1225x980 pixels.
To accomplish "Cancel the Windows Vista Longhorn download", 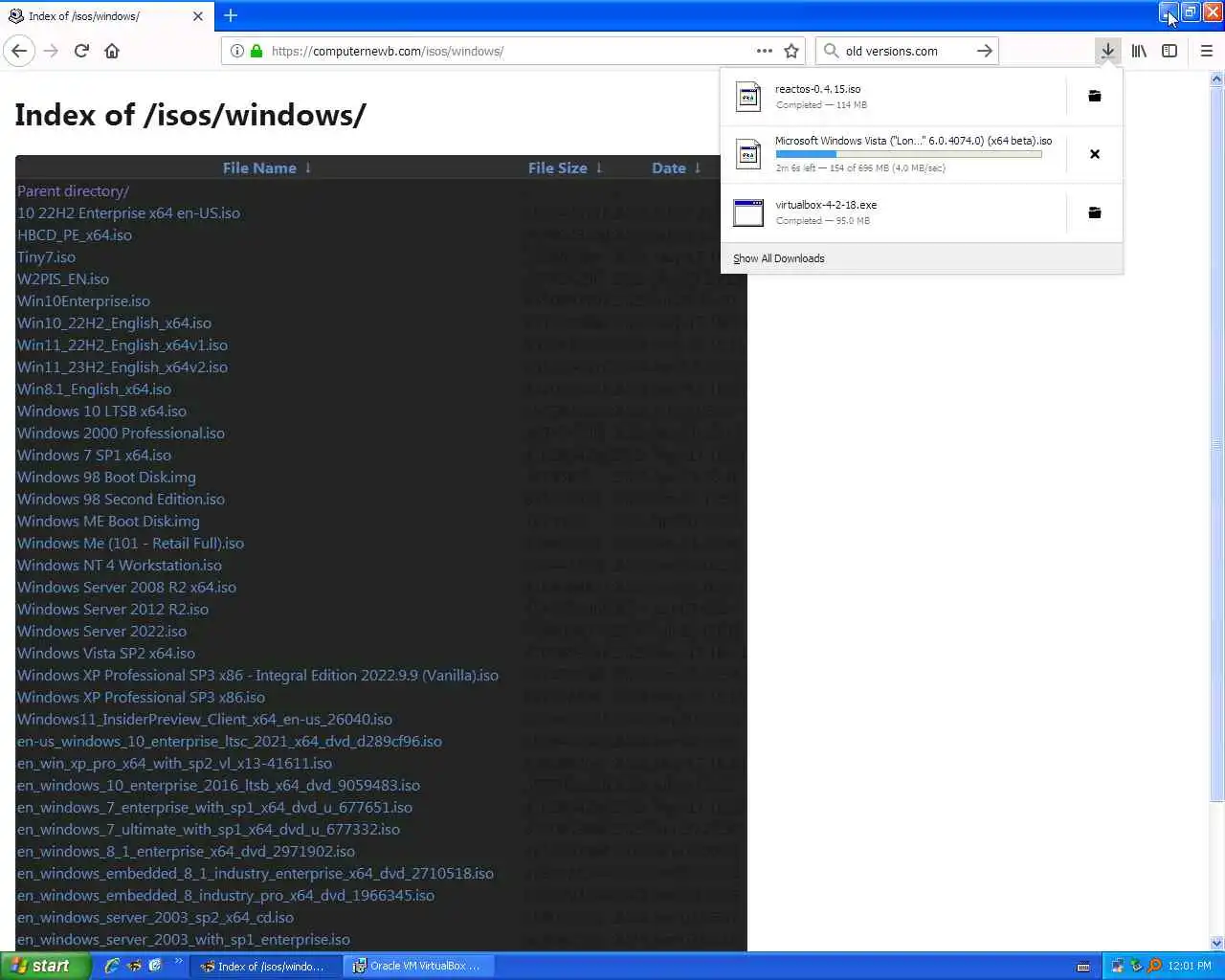I will (1094, 154).
